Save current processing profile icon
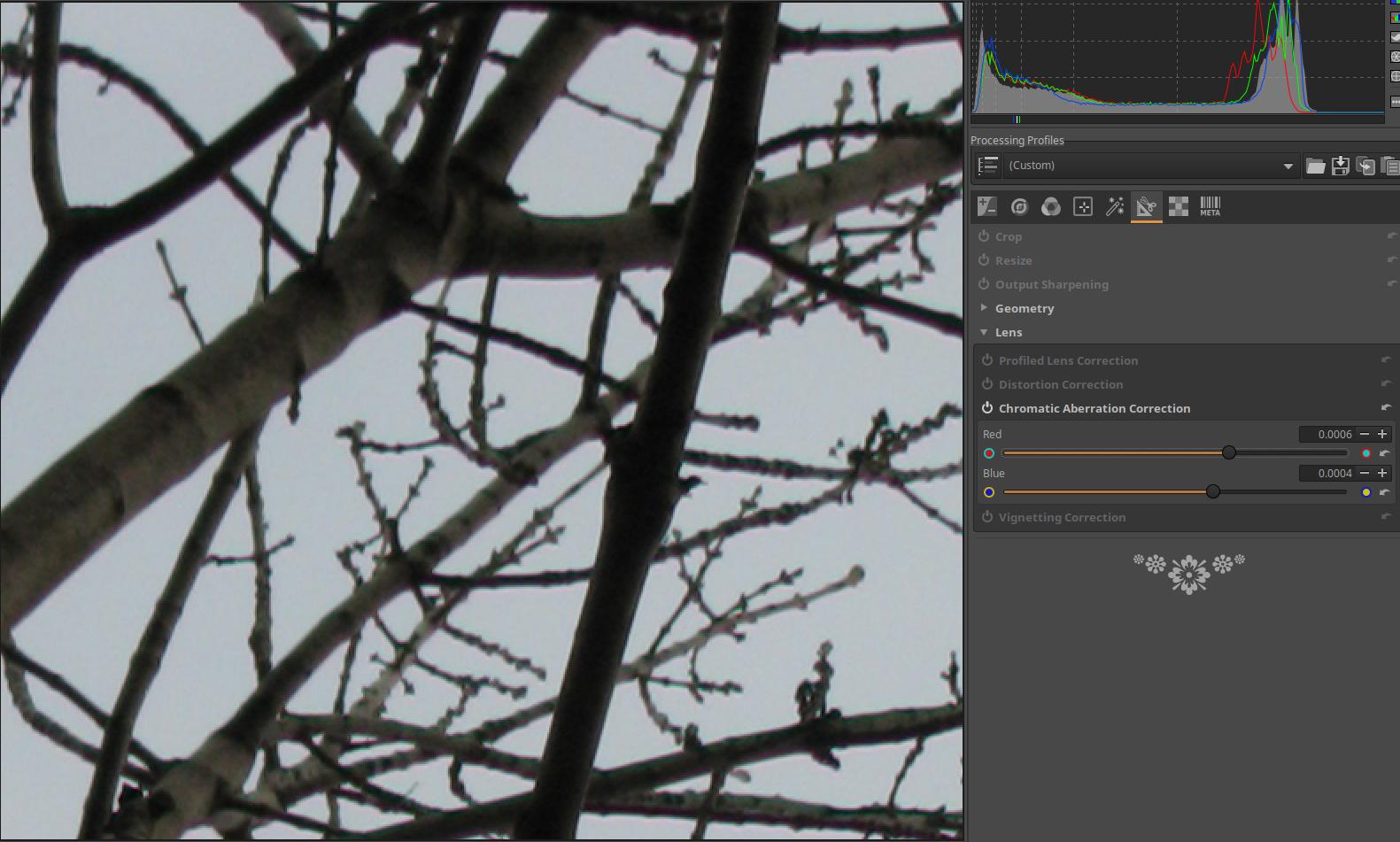The width and height of the screenshot is (1400, 842). click(x=1340, y=166)
